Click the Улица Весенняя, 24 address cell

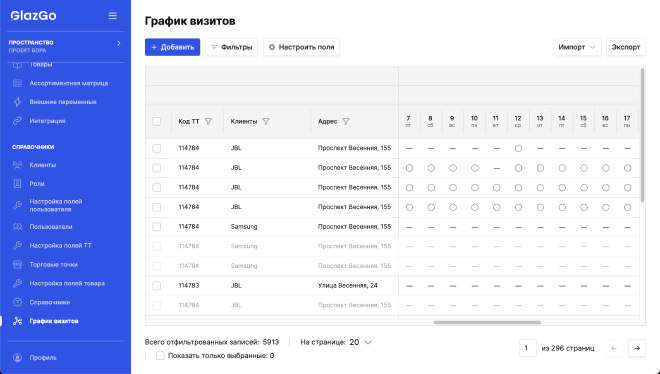[x=348, y=286]
